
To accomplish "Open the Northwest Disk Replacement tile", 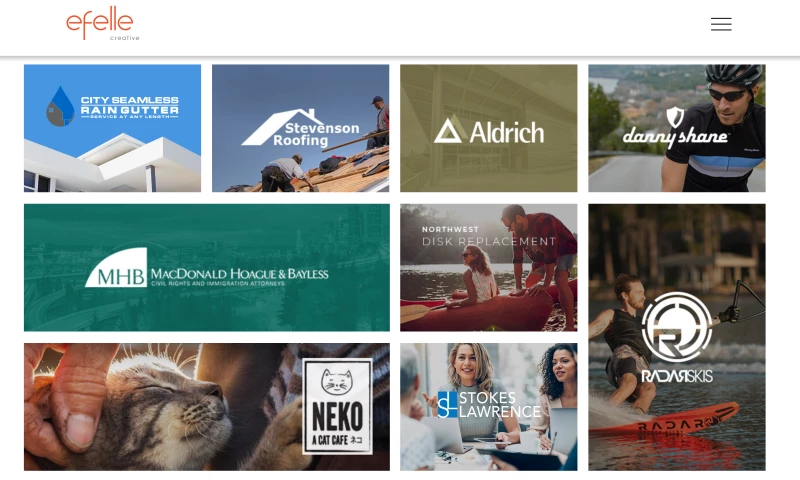I will (x=489, y=268).
